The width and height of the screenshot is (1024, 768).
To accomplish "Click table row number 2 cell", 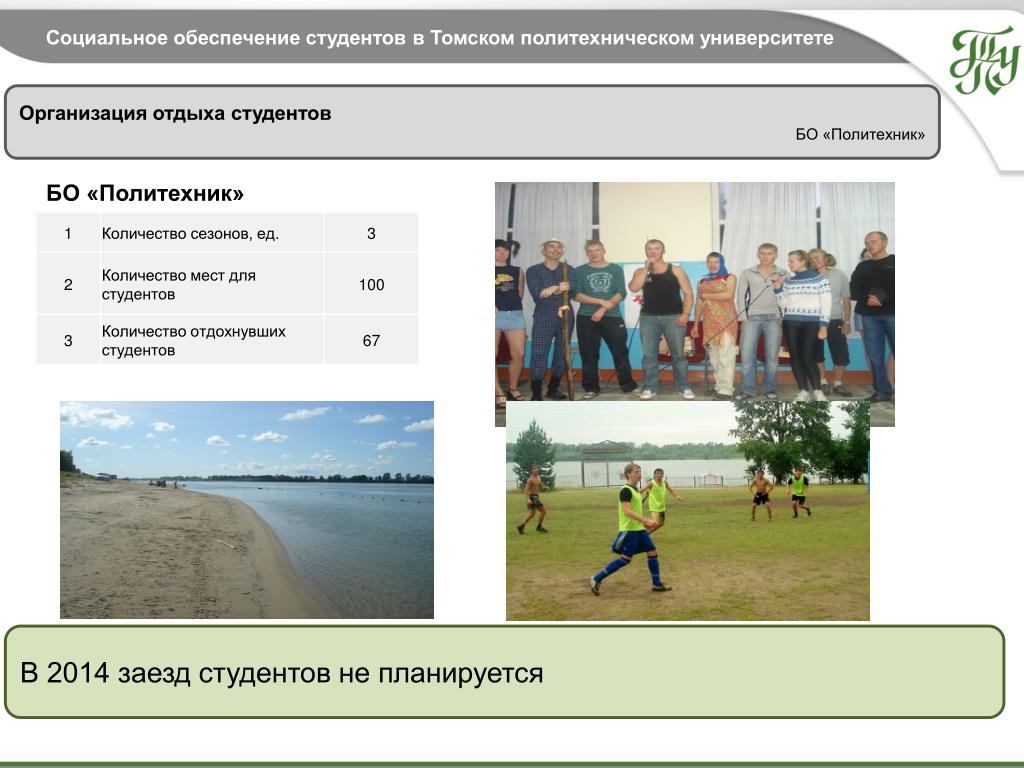I will click(68, 284).
